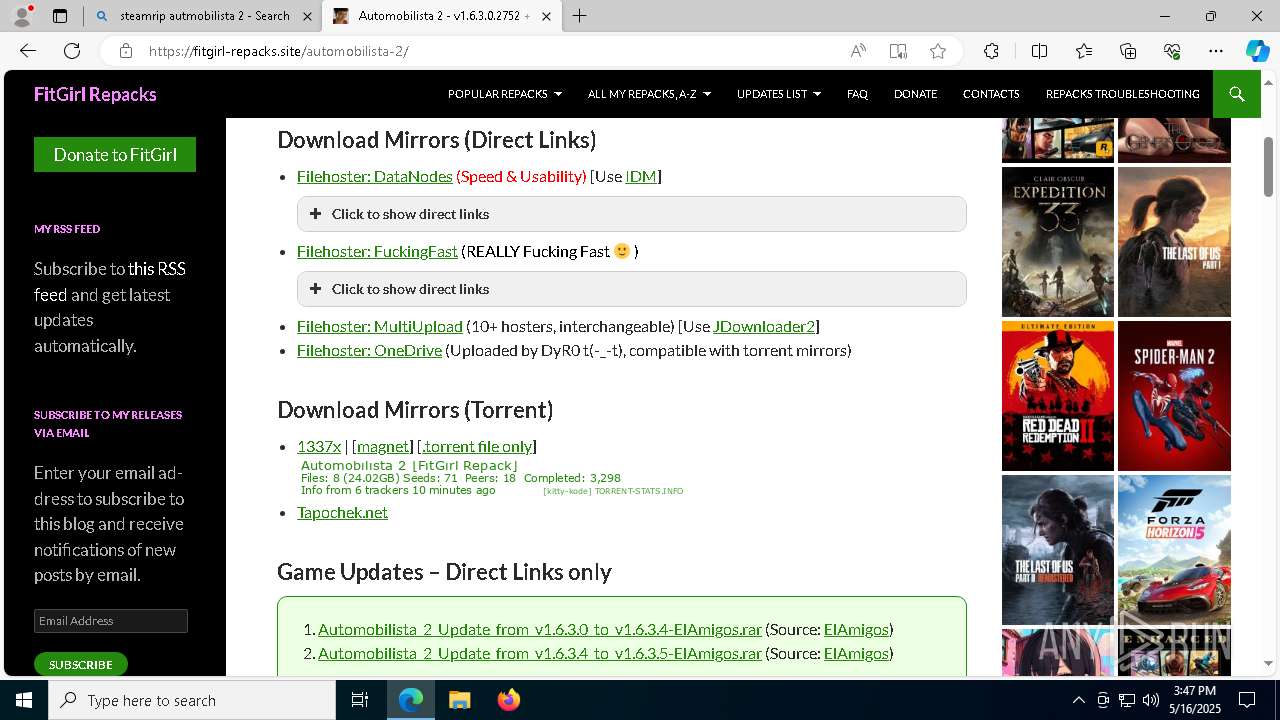Open Windows Start menu

pos(24,700)
